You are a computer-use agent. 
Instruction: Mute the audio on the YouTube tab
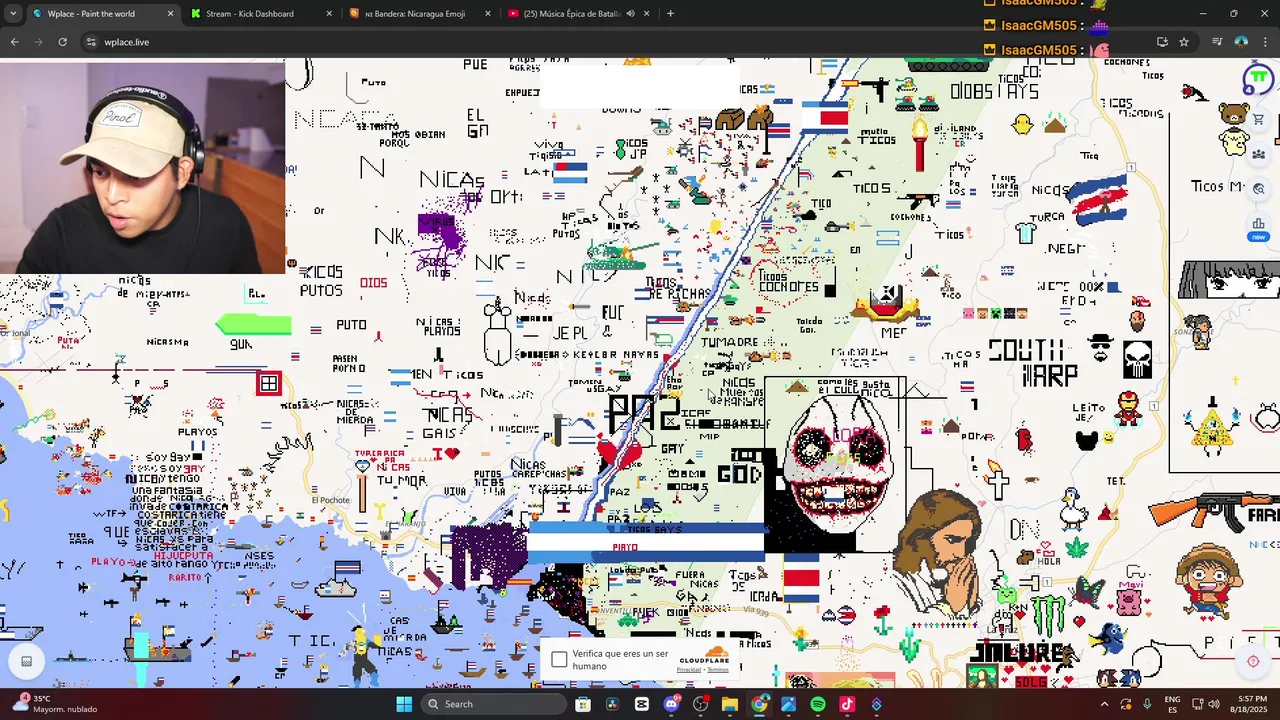pos(630,13)
